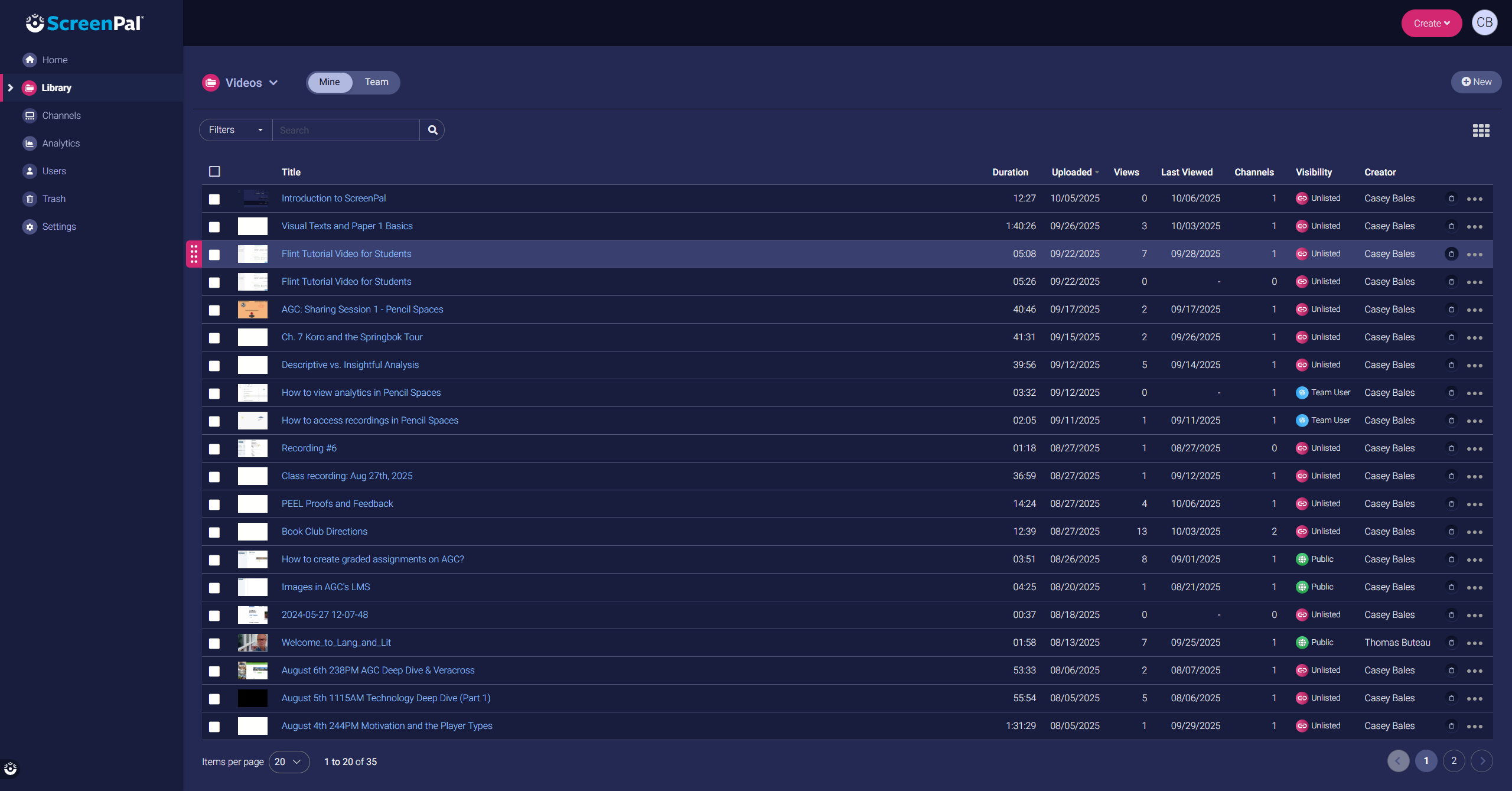Screen dimensions: 1512x791
Task: Click copy link icon for Book Club Directions
Action: click(x=1451, y=532)
